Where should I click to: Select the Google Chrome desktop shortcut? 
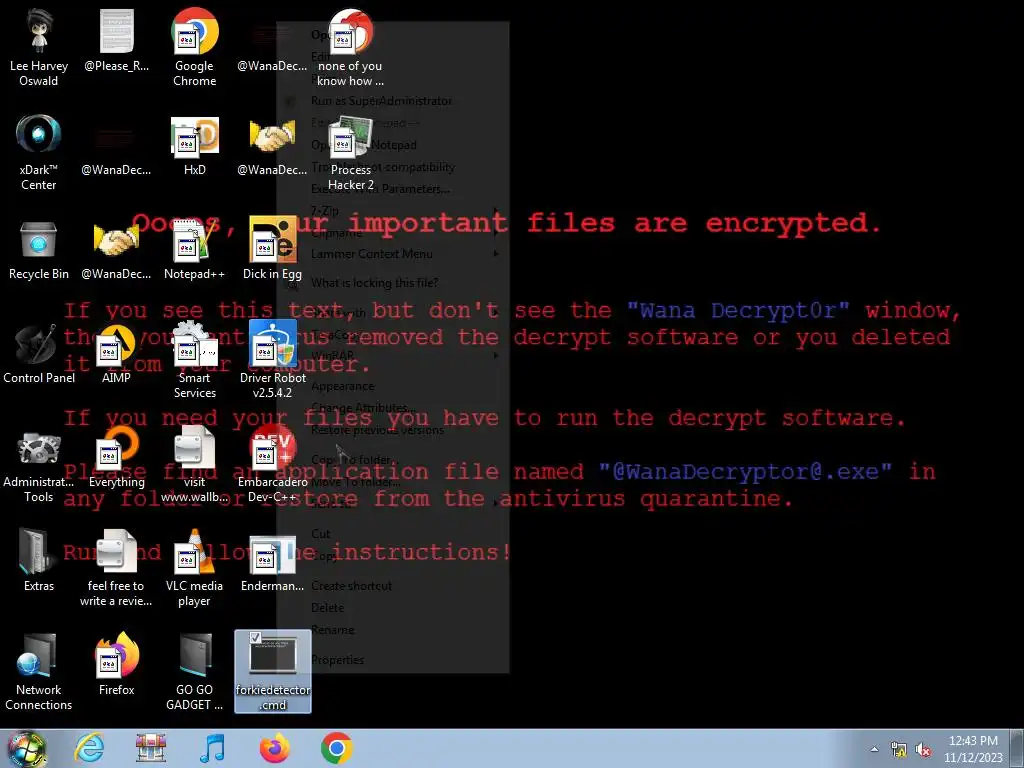(195, 47)
